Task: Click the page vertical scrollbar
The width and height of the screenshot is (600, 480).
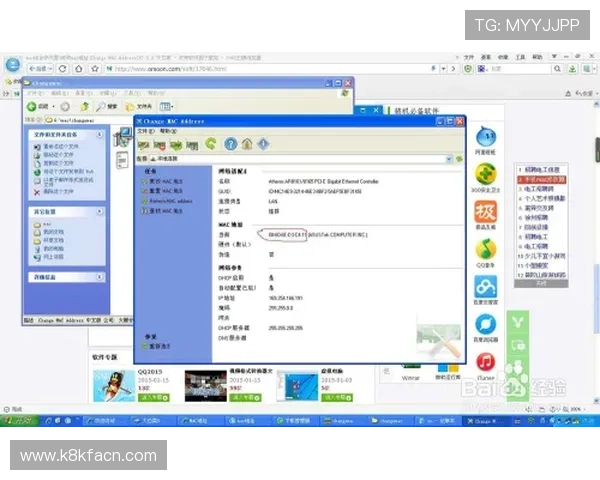Action: [596, 299]
